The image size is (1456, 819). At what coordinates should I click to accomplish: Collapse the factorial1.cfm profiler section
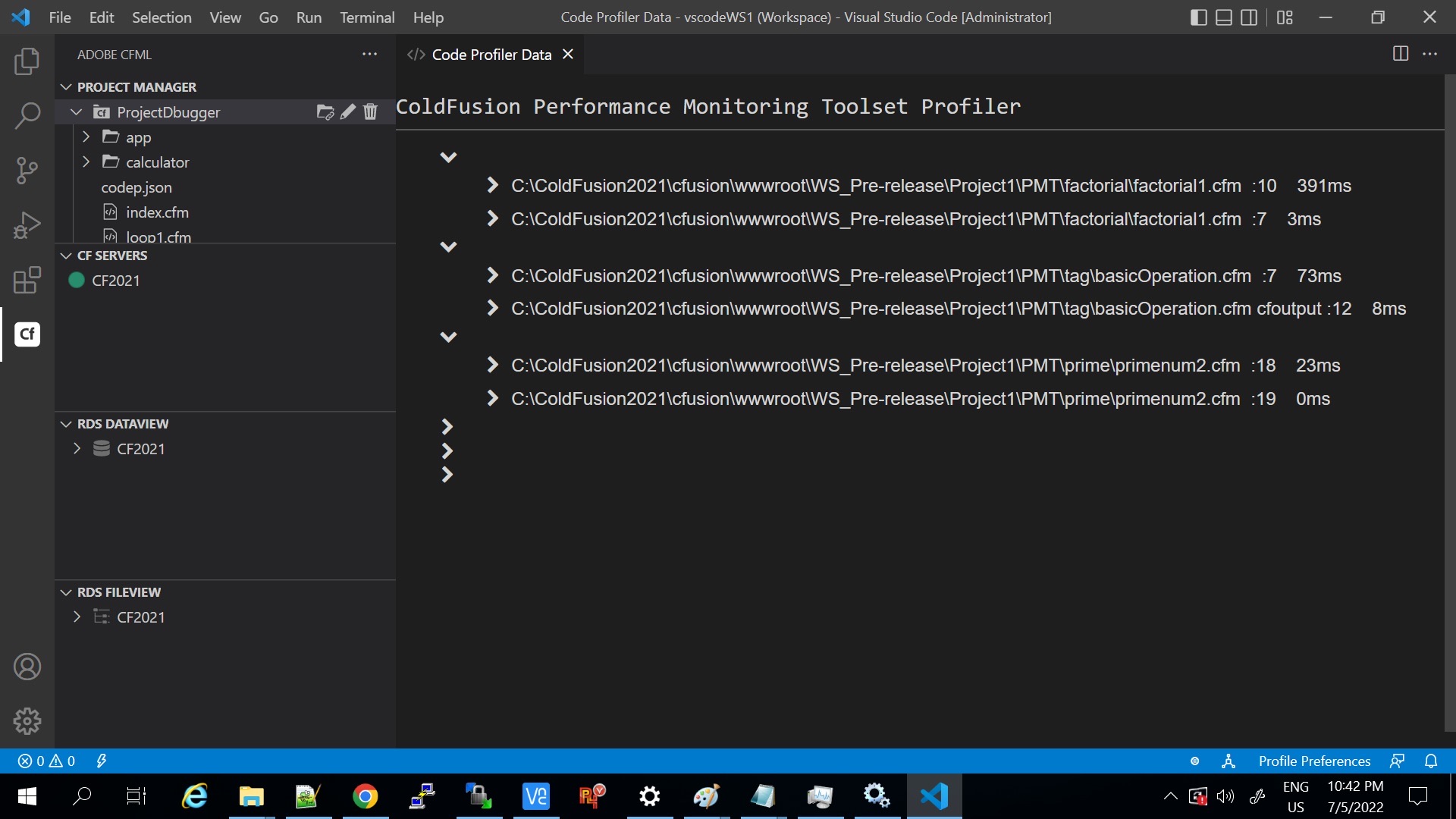coord(448,157)
